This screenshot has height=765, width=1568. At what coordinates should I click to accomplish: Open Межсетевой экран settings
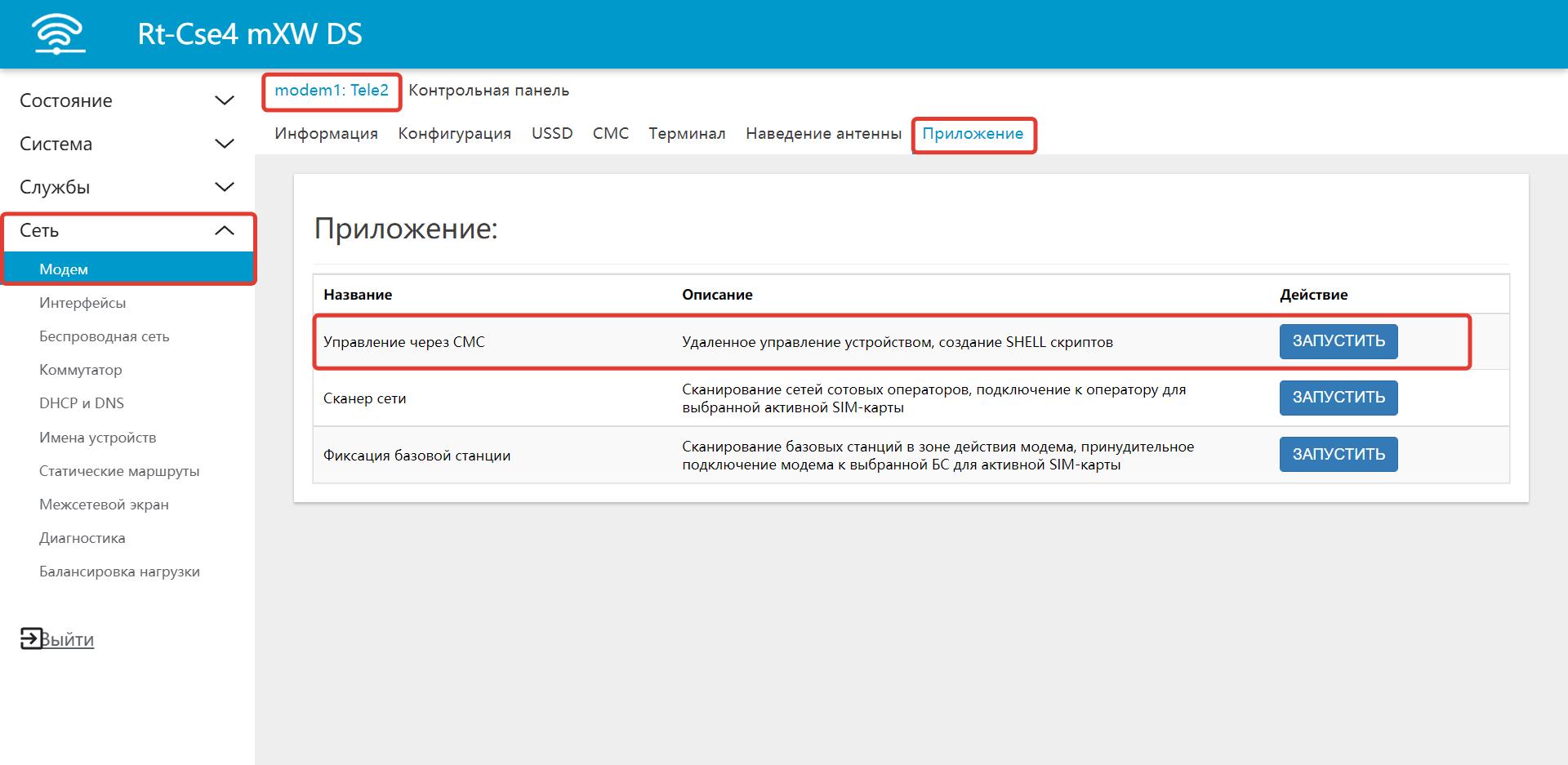[105, 505]
